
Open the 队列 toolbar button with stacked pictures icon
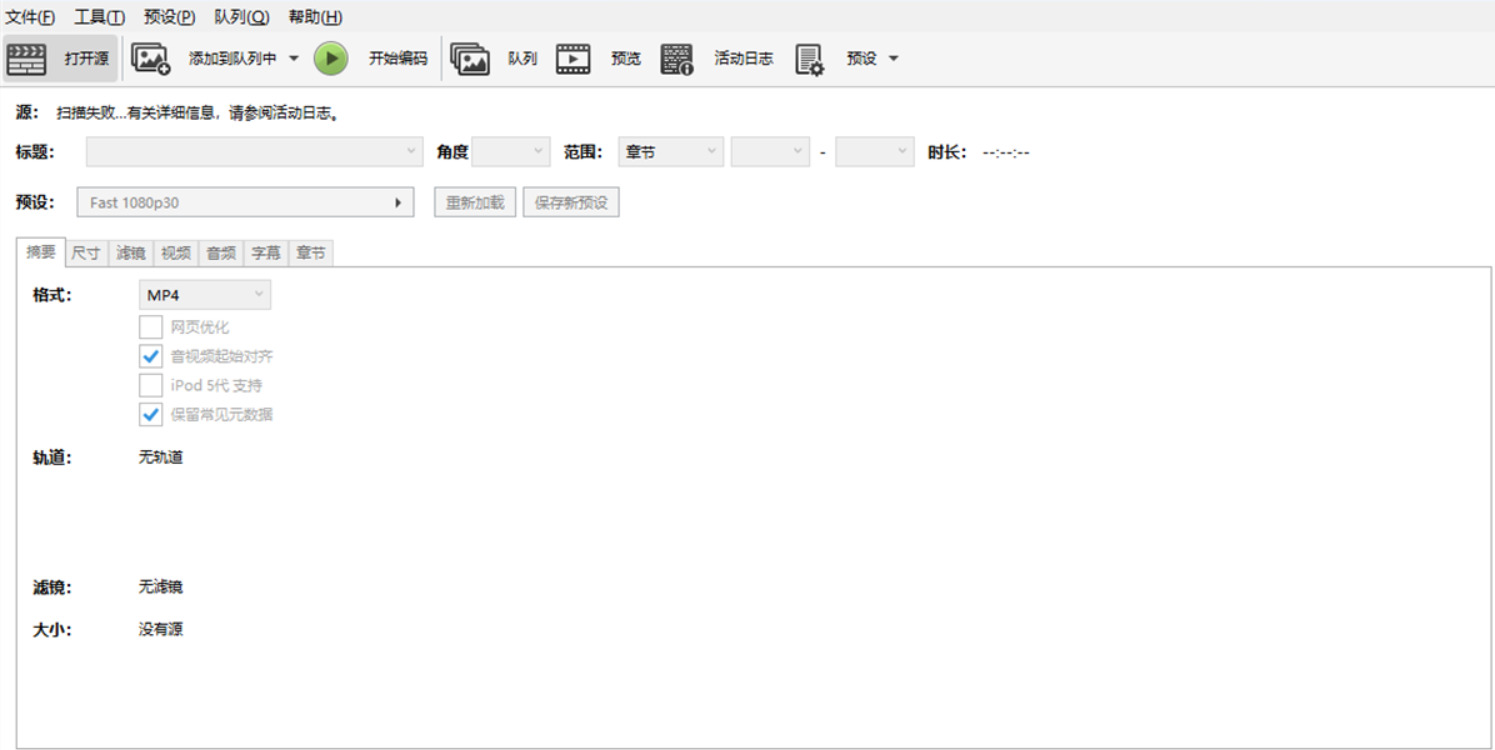coord(470,59)
